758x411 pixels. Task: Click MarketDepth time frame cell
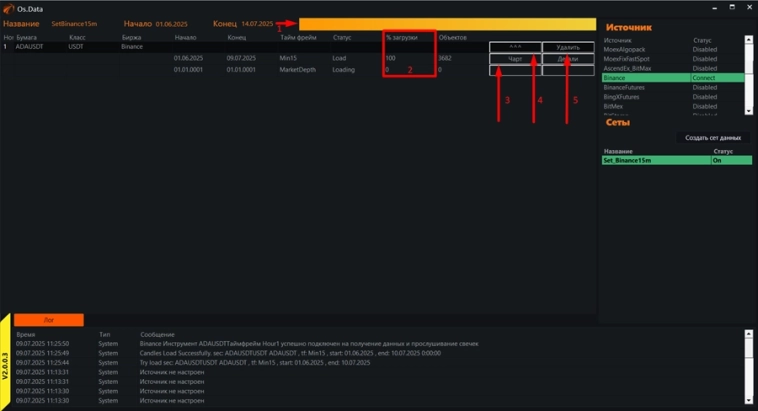pyautogui.click(x=297, y=70)
